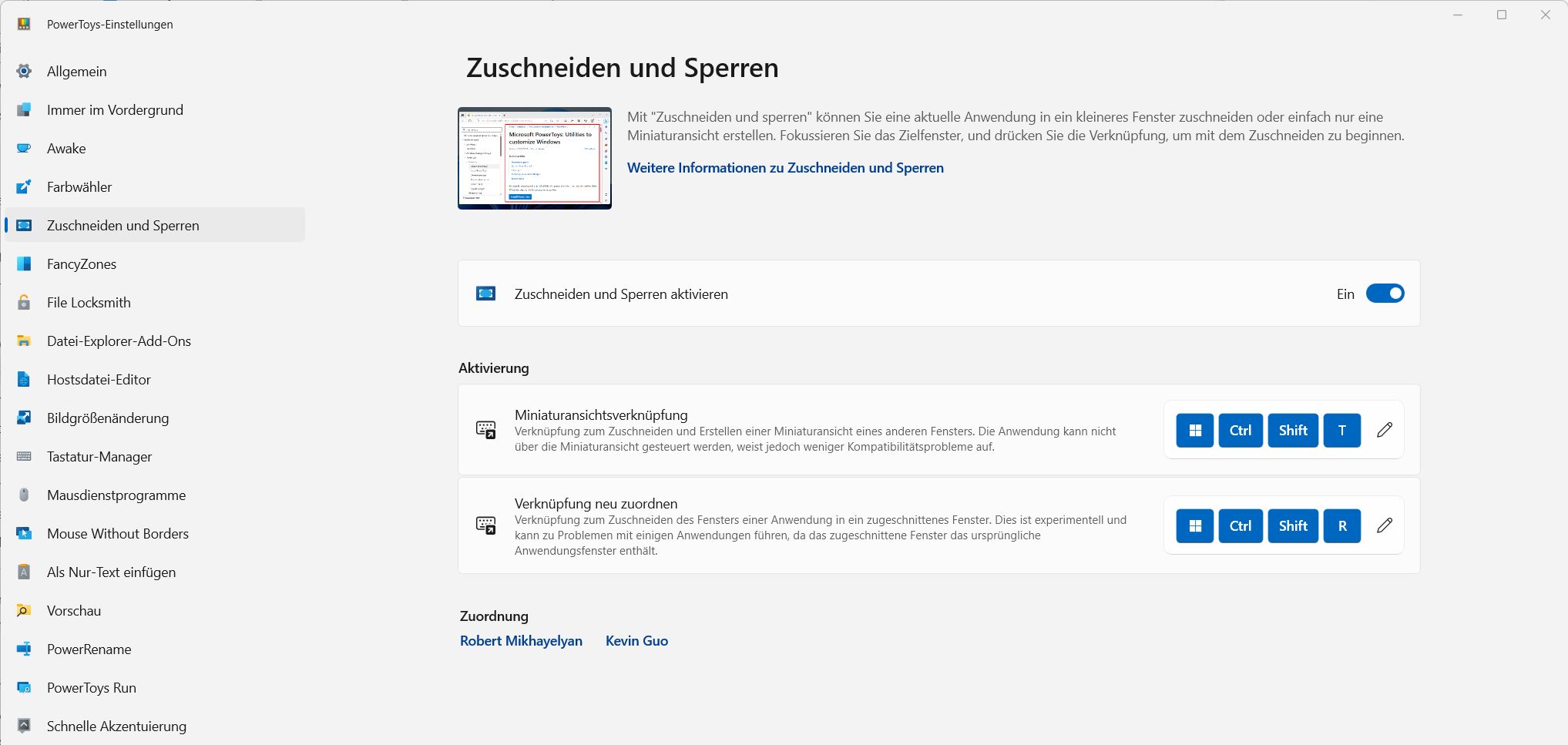Open Vorschau via its magnifier icon

tap(24, 611)
